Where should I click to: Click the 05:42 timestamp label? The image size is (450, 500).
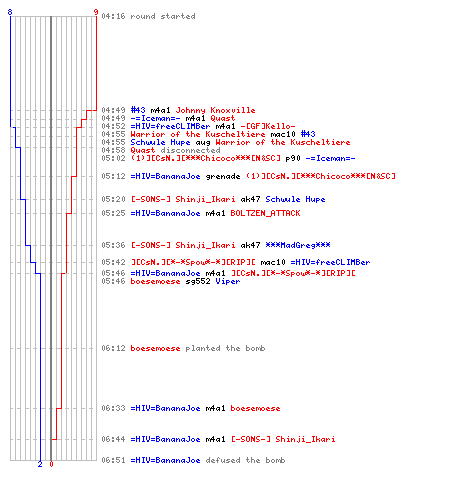(113, 262)
